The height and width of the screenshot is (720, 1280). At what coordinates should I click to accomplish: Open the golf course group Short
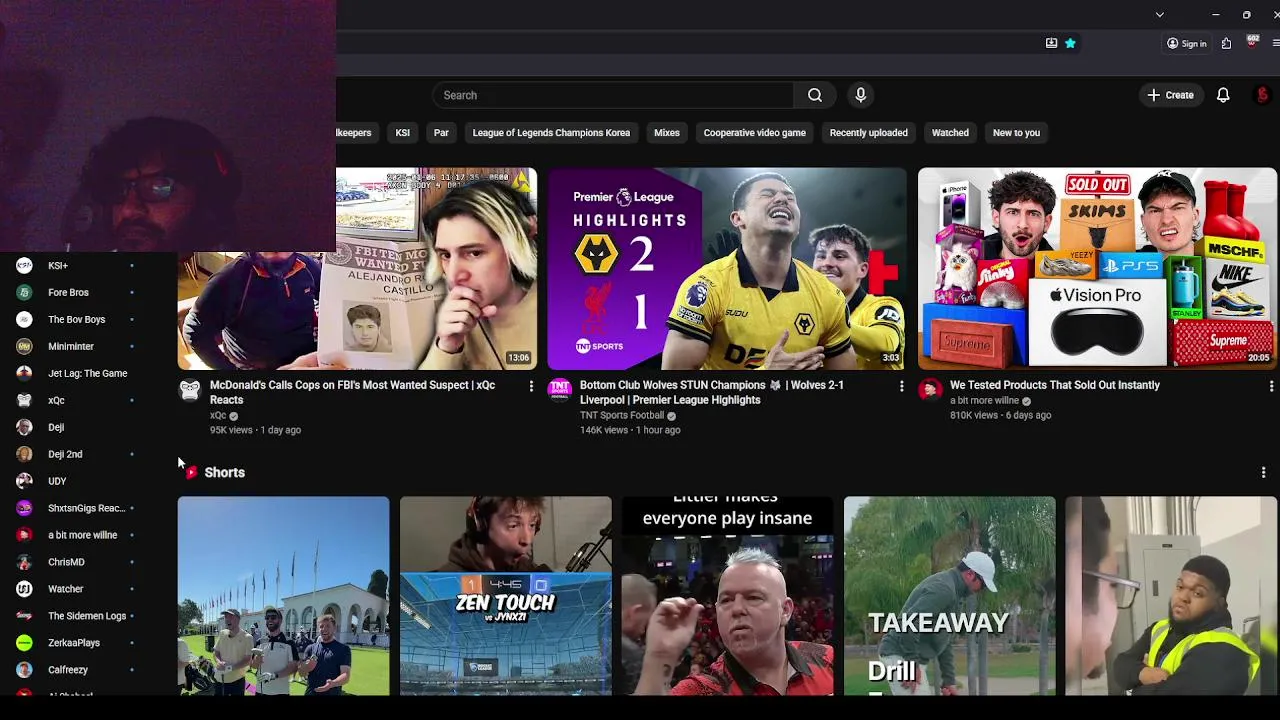tap(284, 596)
